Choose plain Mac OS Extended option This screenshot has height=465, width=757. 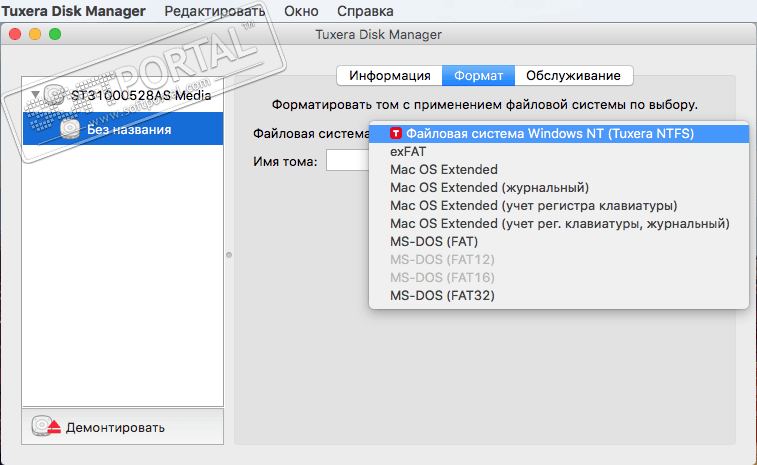point(559,169)
